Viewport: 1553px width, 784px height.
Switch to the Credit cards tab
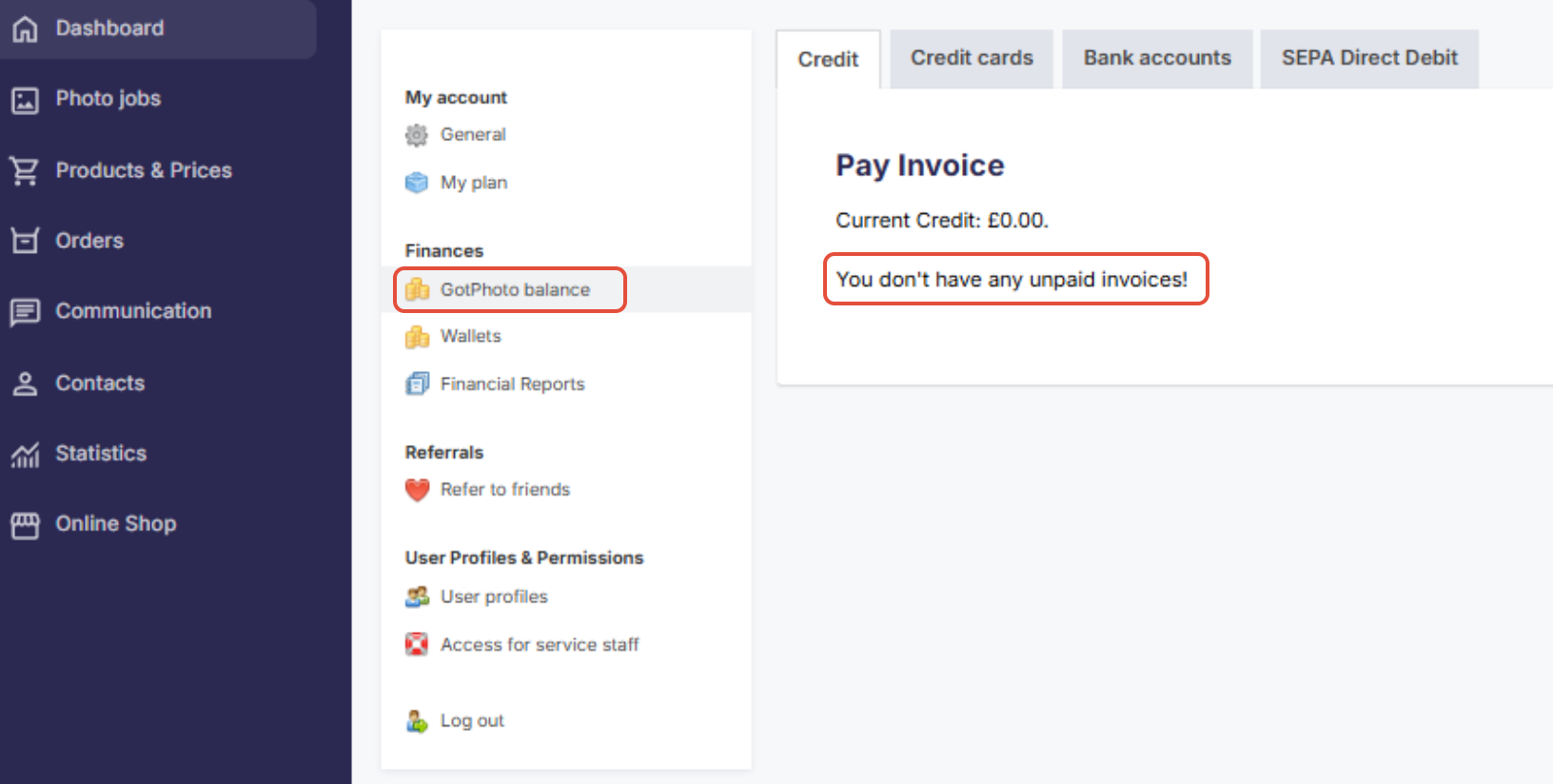[x=971, y=58]
